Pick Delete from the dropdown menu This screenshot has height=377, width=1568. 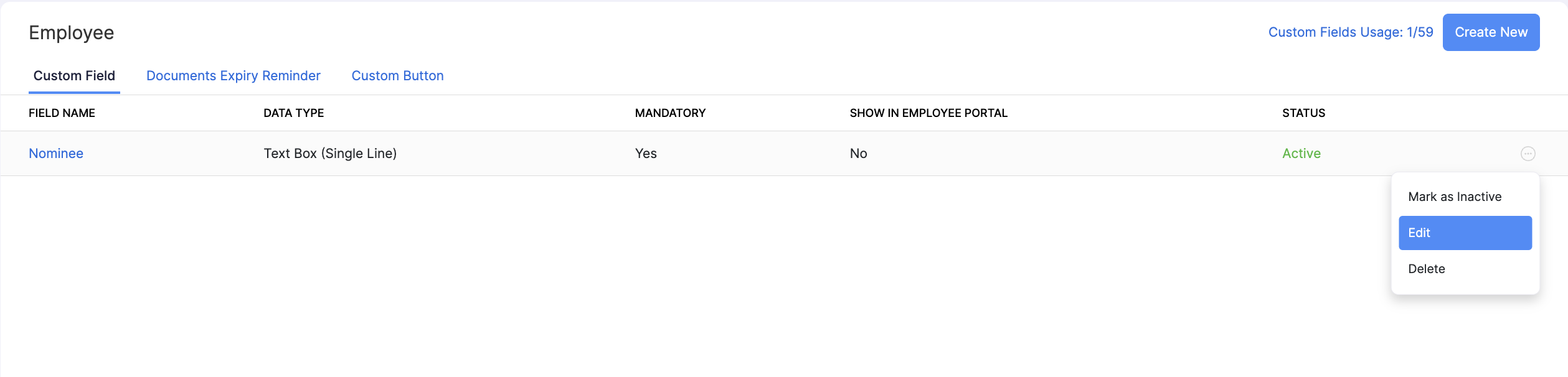point(1427,269)
